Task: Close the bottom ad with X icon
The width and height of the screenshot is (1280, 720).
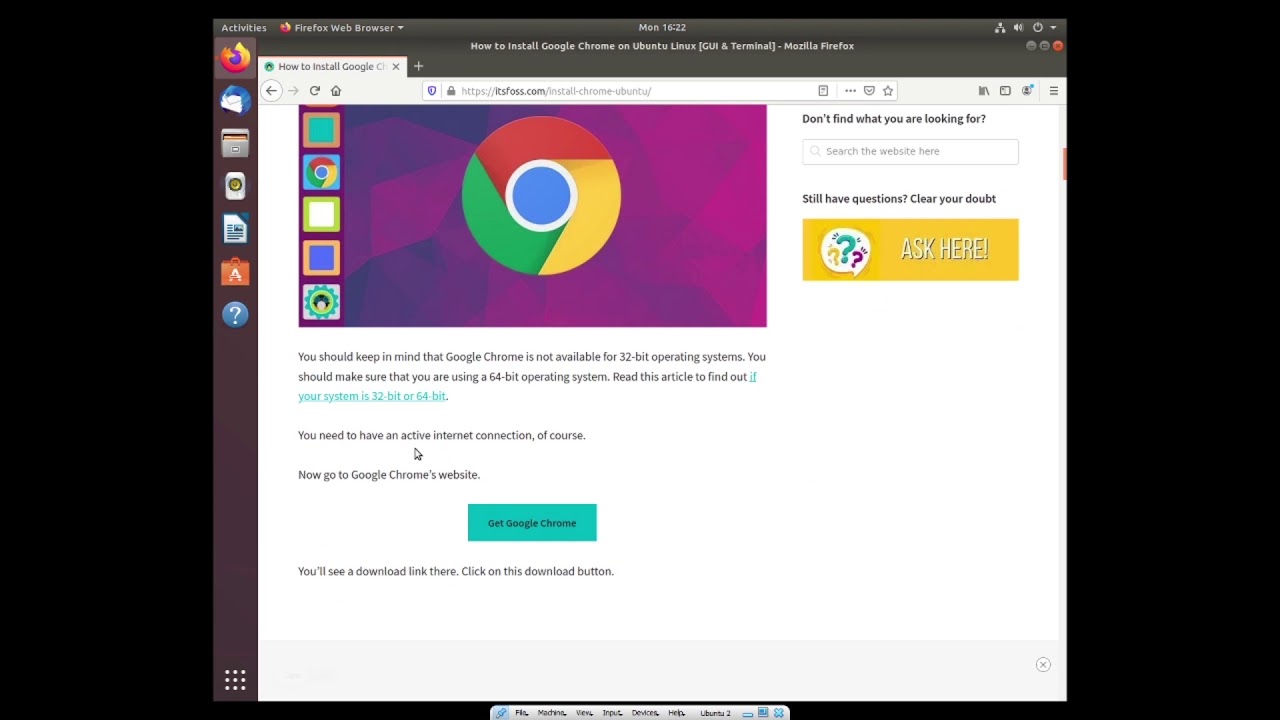Action: (1043, 665)
